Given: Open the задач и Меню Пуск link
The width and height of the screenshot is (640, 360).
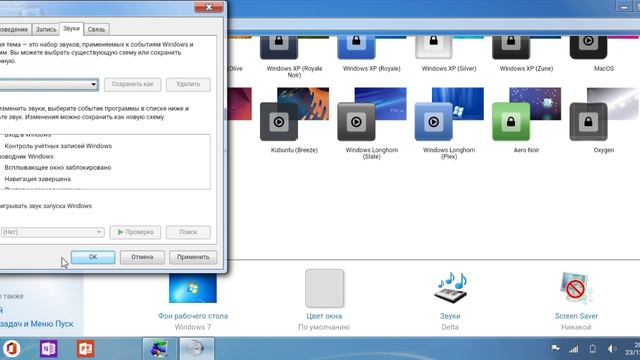Looking at the screenshot, I should tap(37, 324).
